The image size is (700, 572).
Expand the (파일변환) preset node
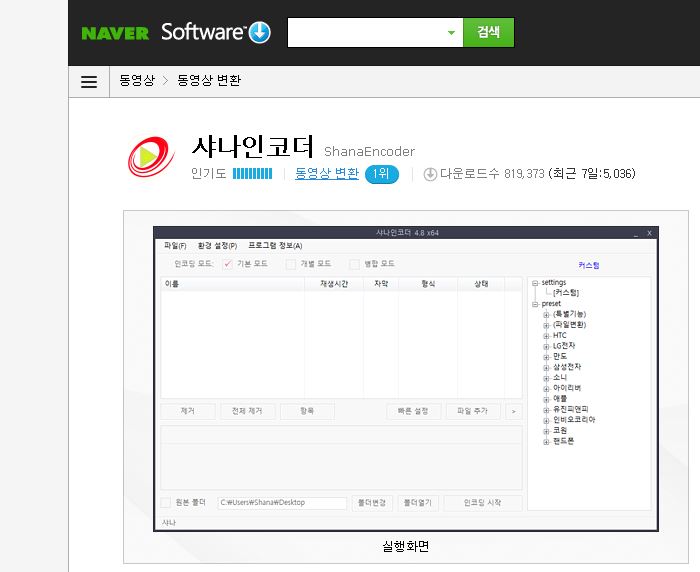click(546, 326)
